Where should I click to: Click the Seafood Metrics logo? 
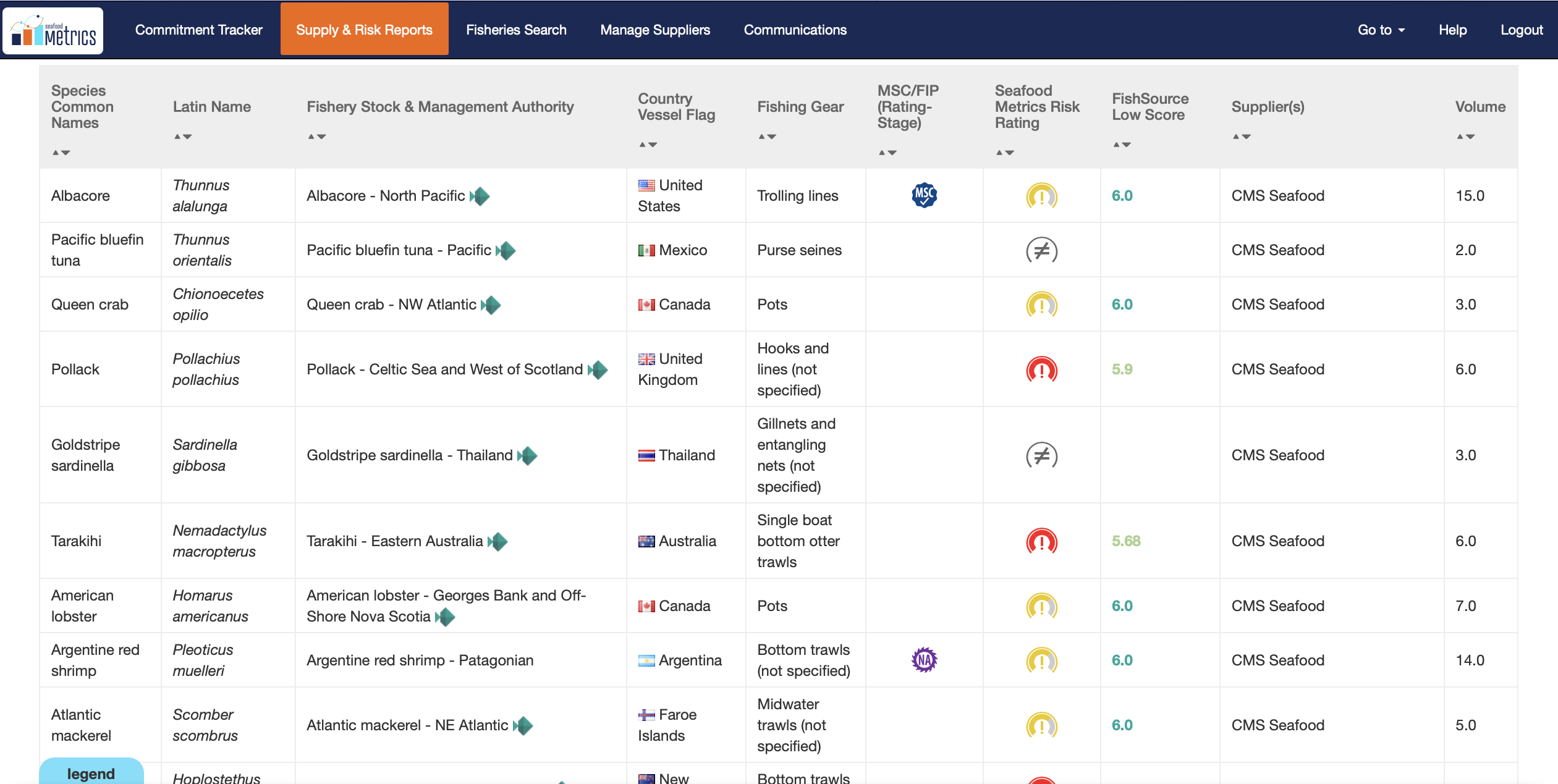pos(53,30)
